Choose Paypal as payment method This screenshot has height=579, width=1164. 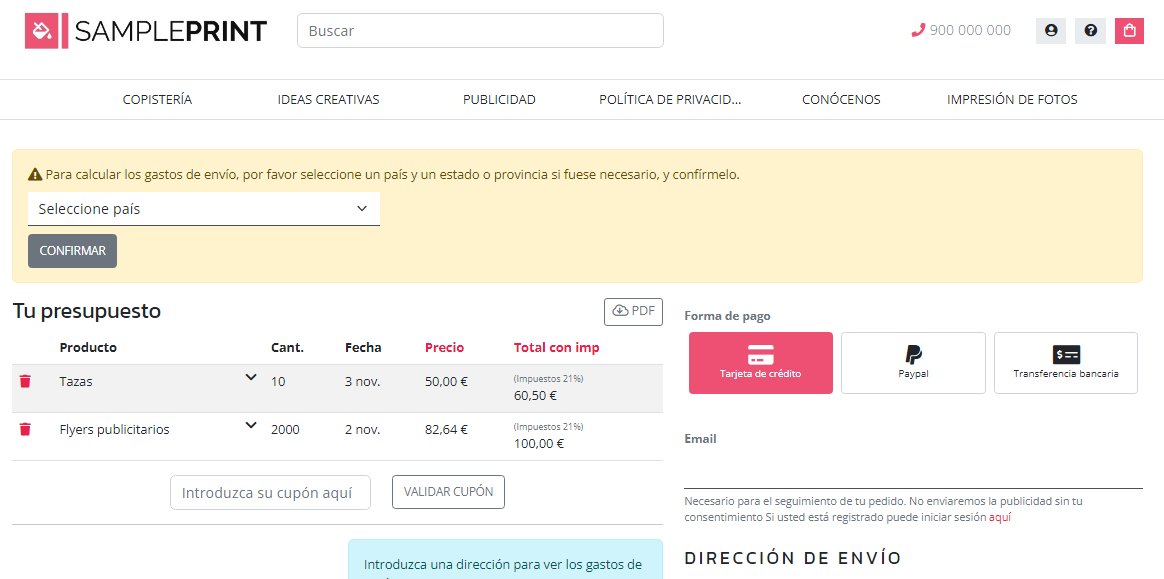(x=913, y=363)
